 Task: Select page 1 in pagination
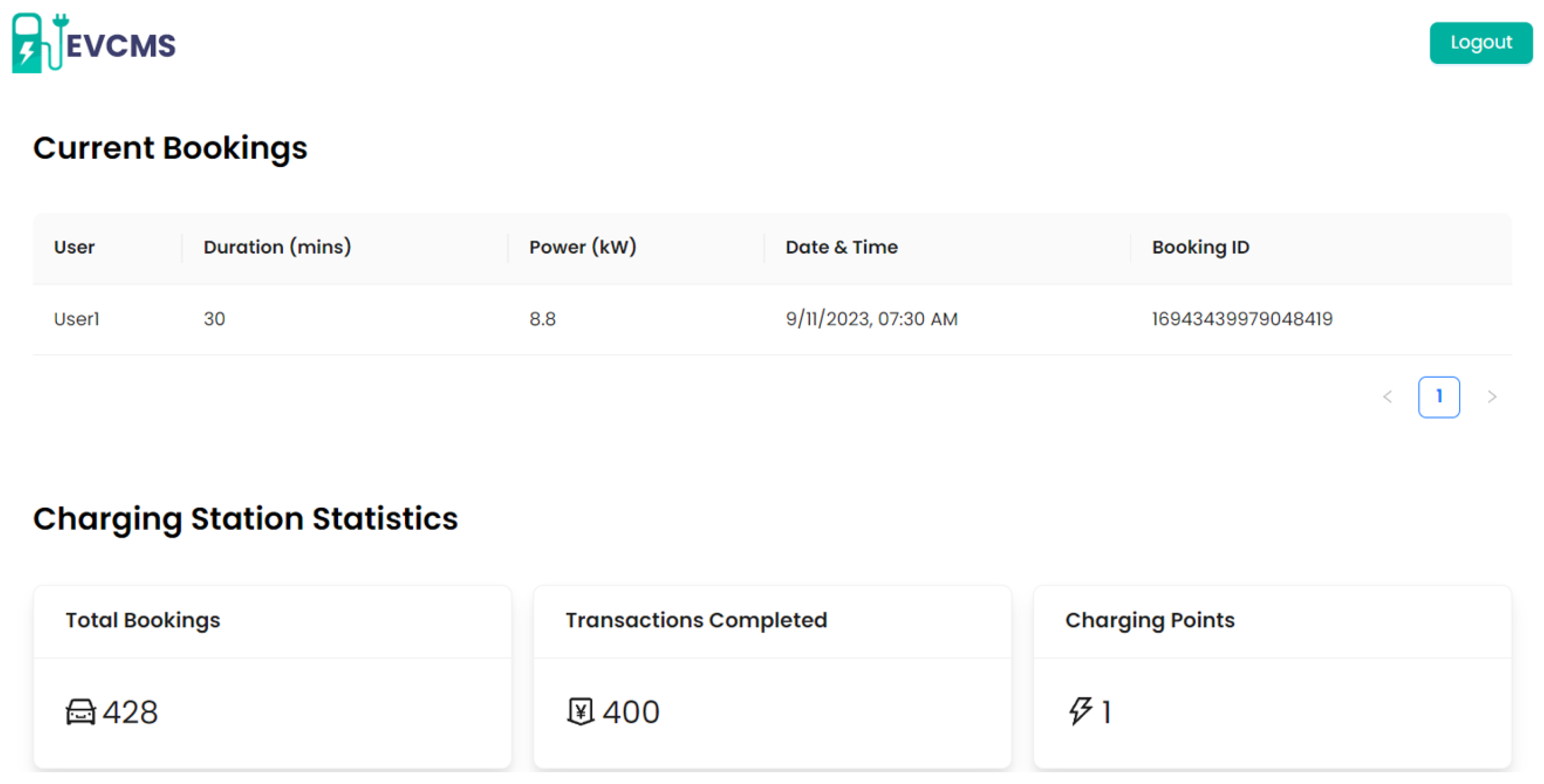[1439, 397]
